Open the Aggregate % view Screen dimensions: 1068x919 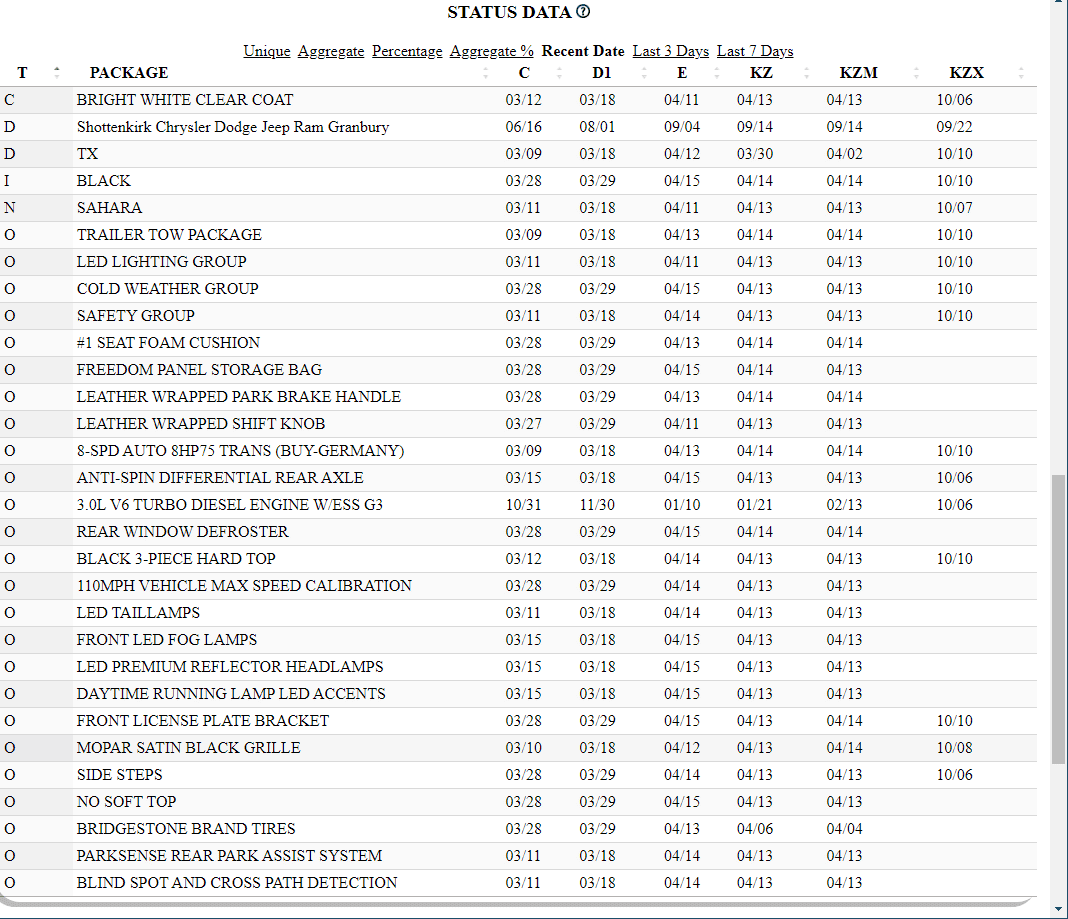(x=492, y=51)
